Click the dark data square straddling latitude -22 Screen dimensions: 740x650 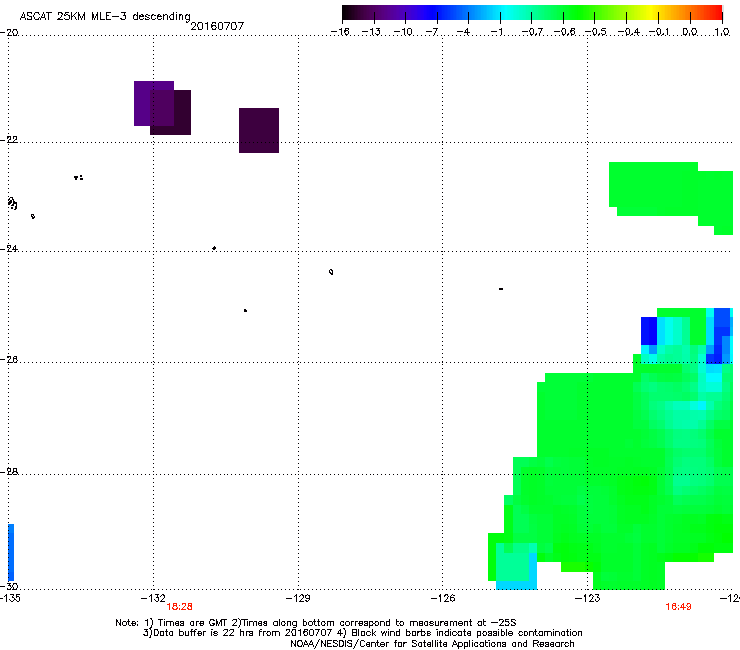click(259, 130)
